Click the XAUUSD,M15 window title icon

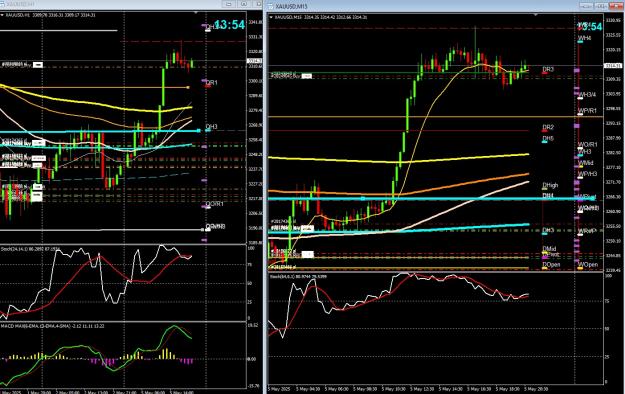click(x=271, y=6)
